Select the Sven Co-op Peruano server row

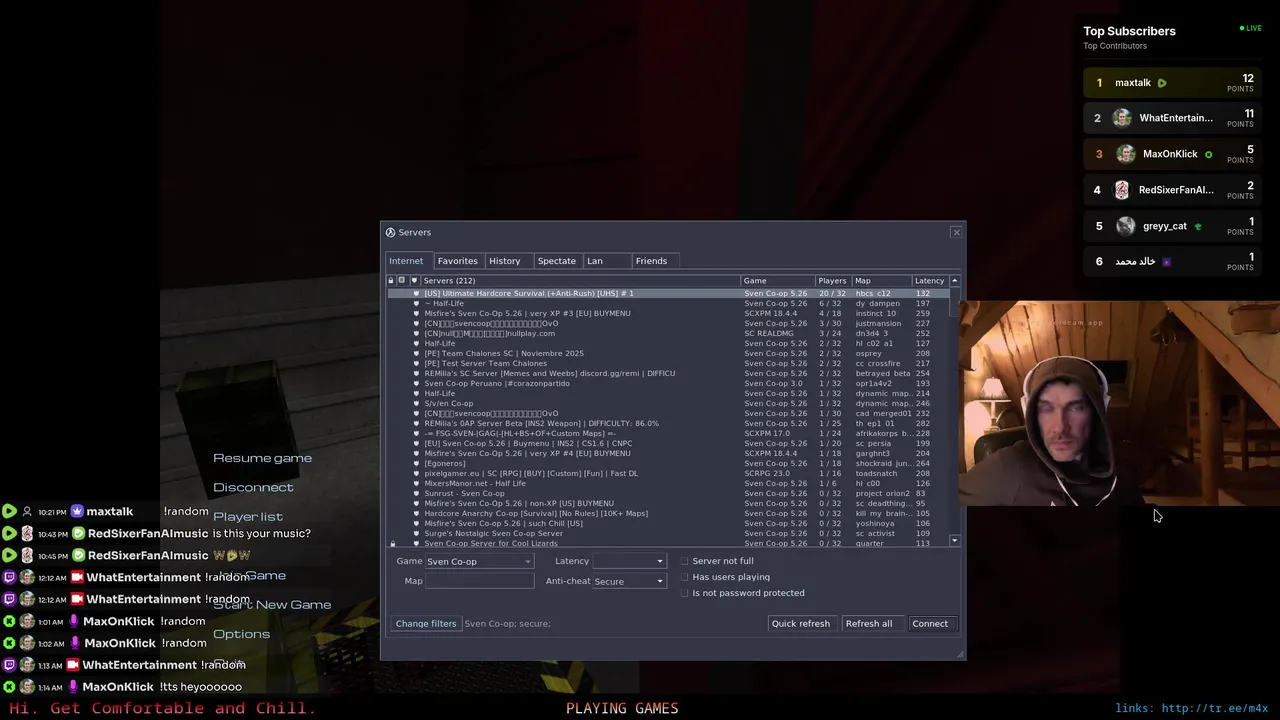(668, 384)
